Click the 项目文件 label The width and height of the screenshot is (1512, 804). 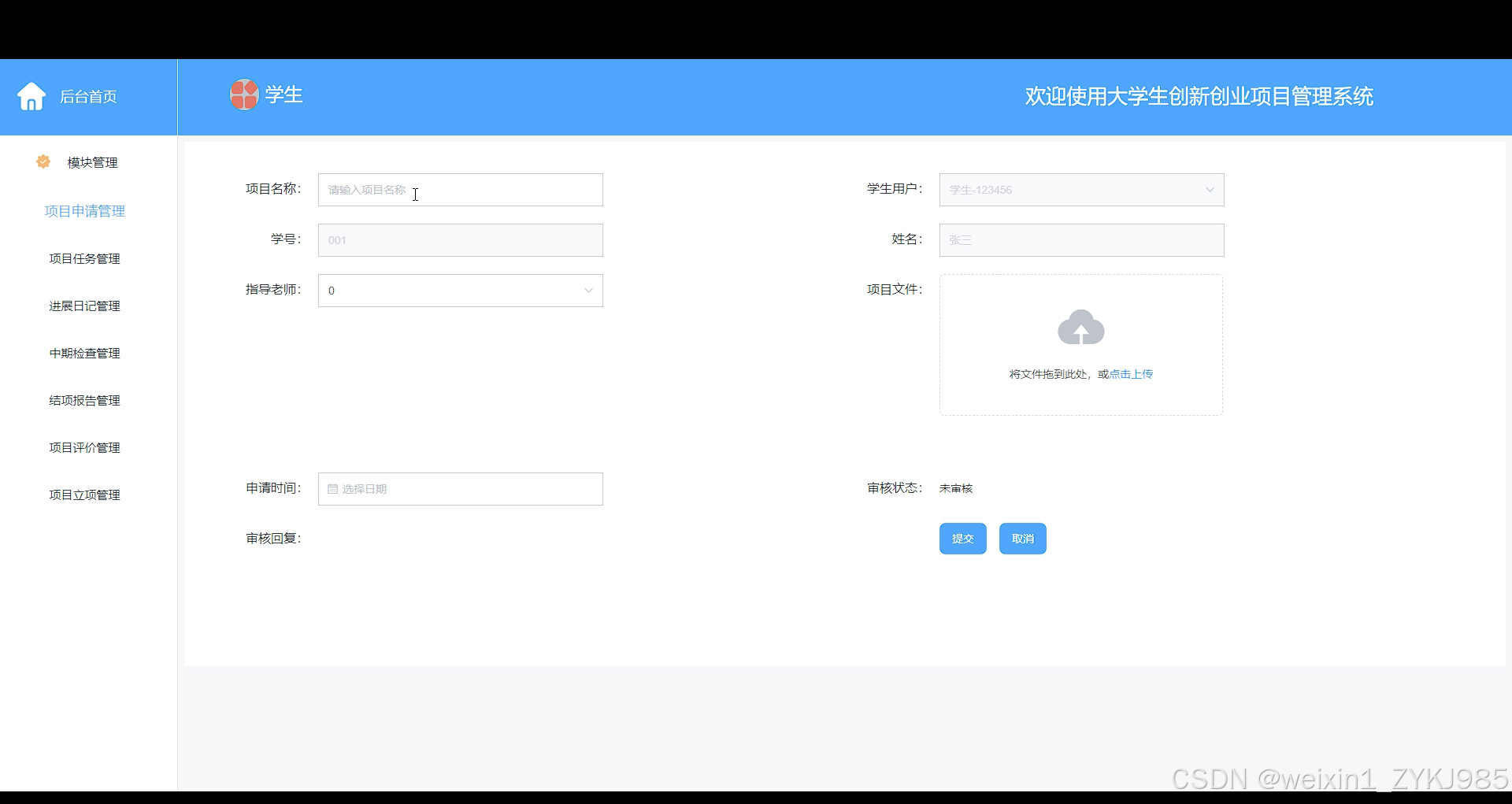pos(895,290)
